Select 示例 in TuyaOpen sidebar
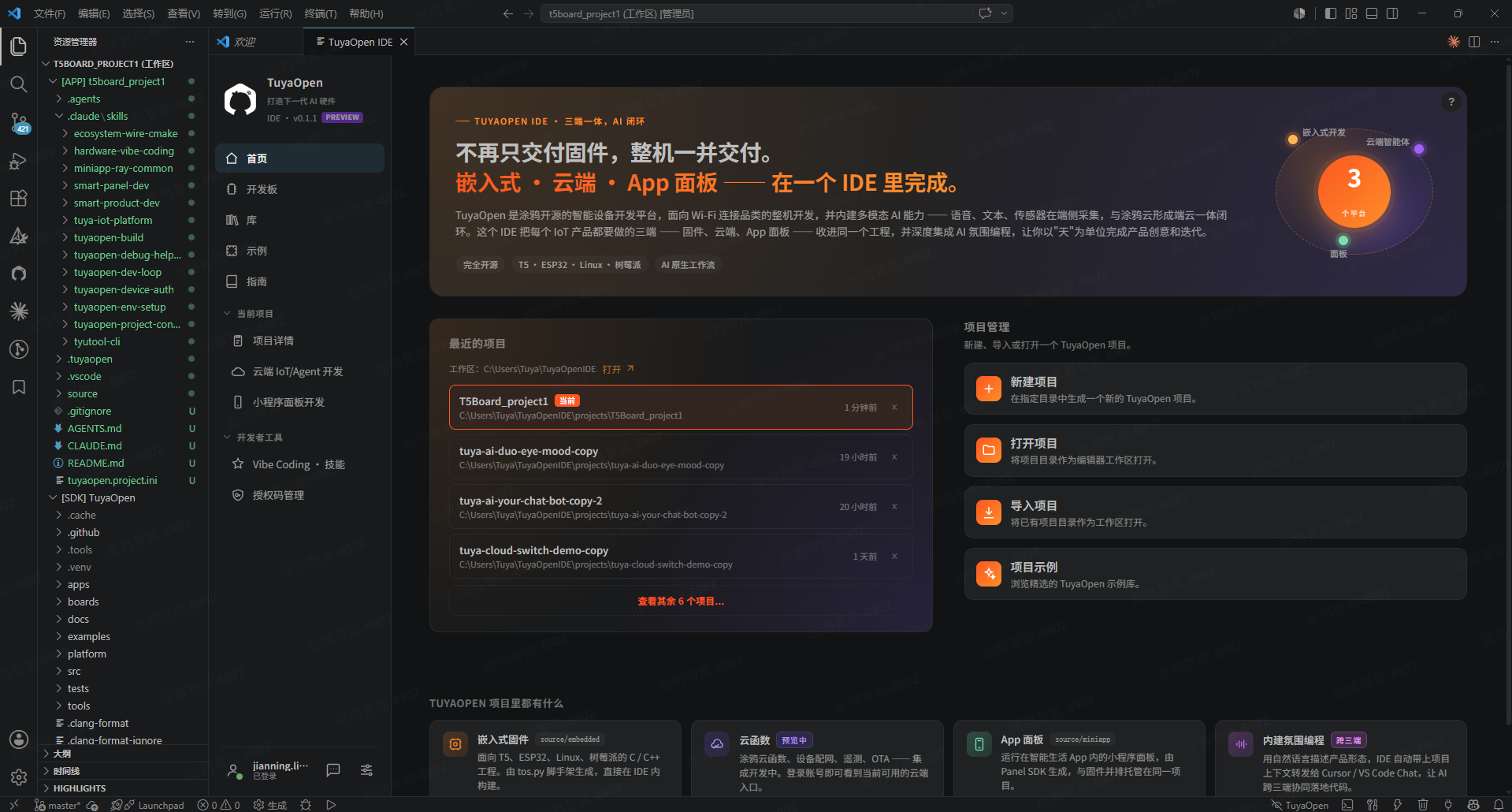 tap(299, 251)
